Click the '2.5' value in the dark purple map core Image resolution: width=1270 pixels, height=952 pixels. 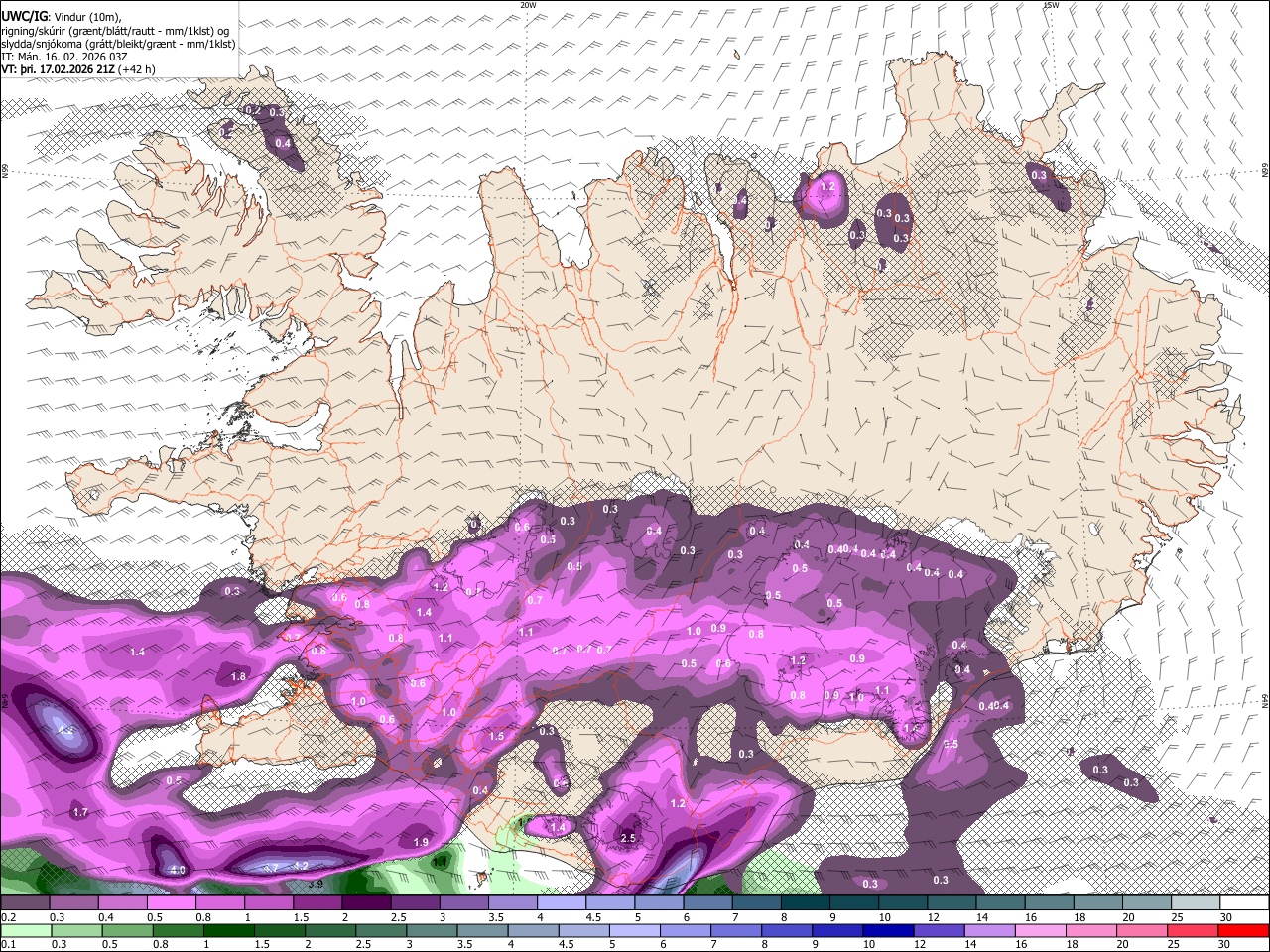[628, 838]
